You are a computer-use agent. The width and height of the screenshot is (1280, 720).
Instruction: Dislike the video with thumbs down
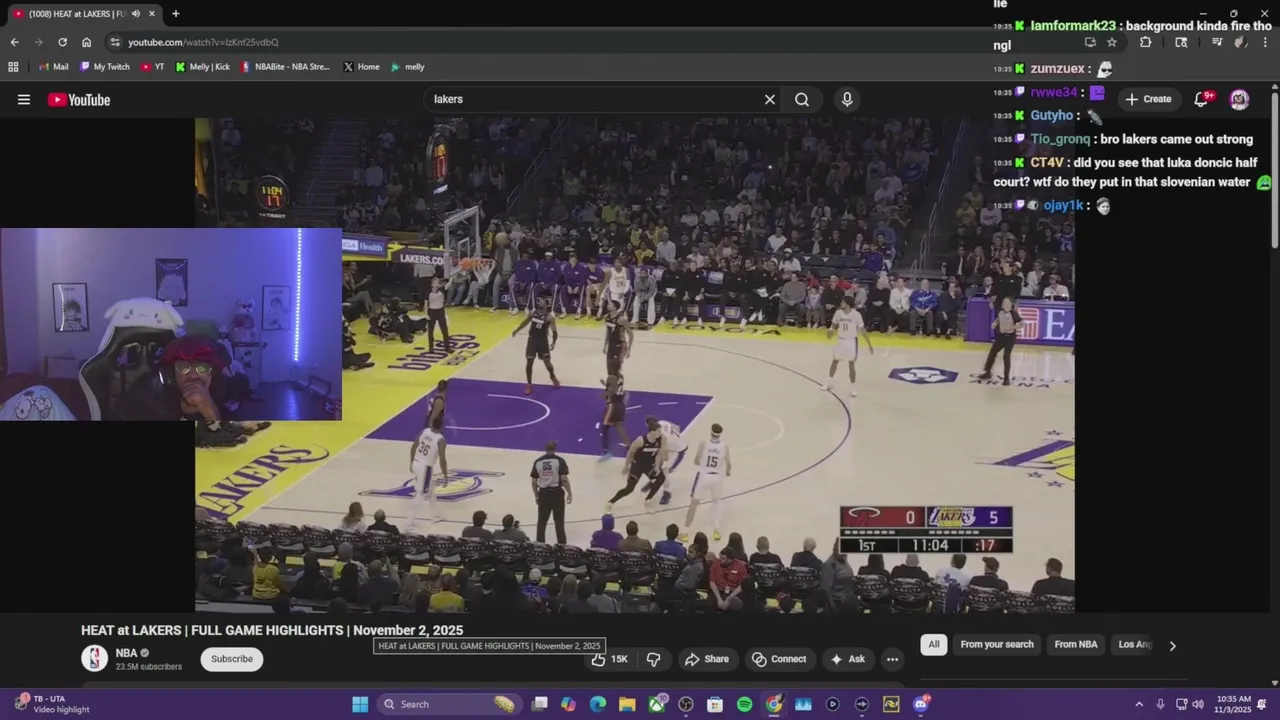(x=653, y=659)
